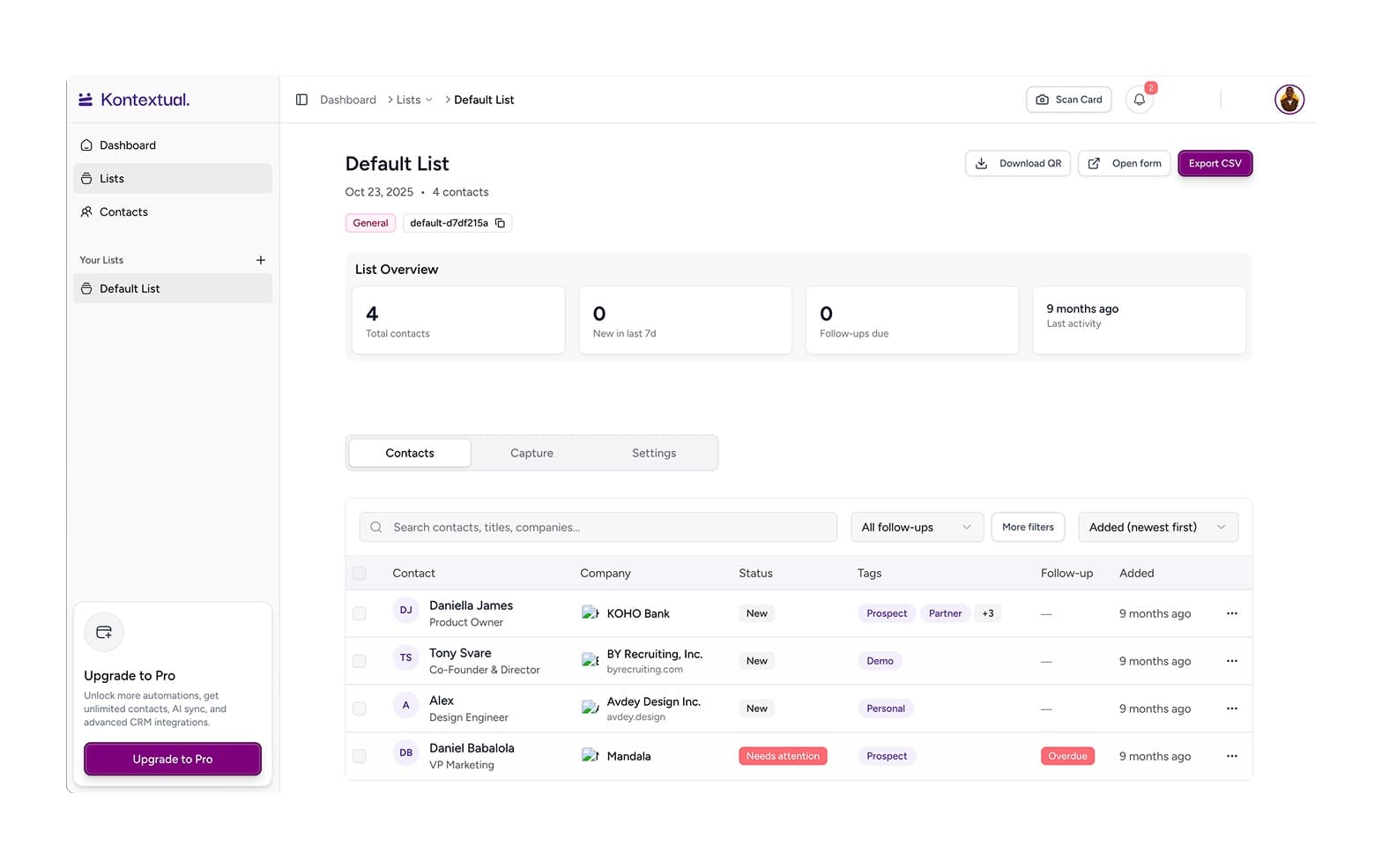Open the notifications bell
This screenshot has height=868, width=1382.
[x=1140, y=100]
